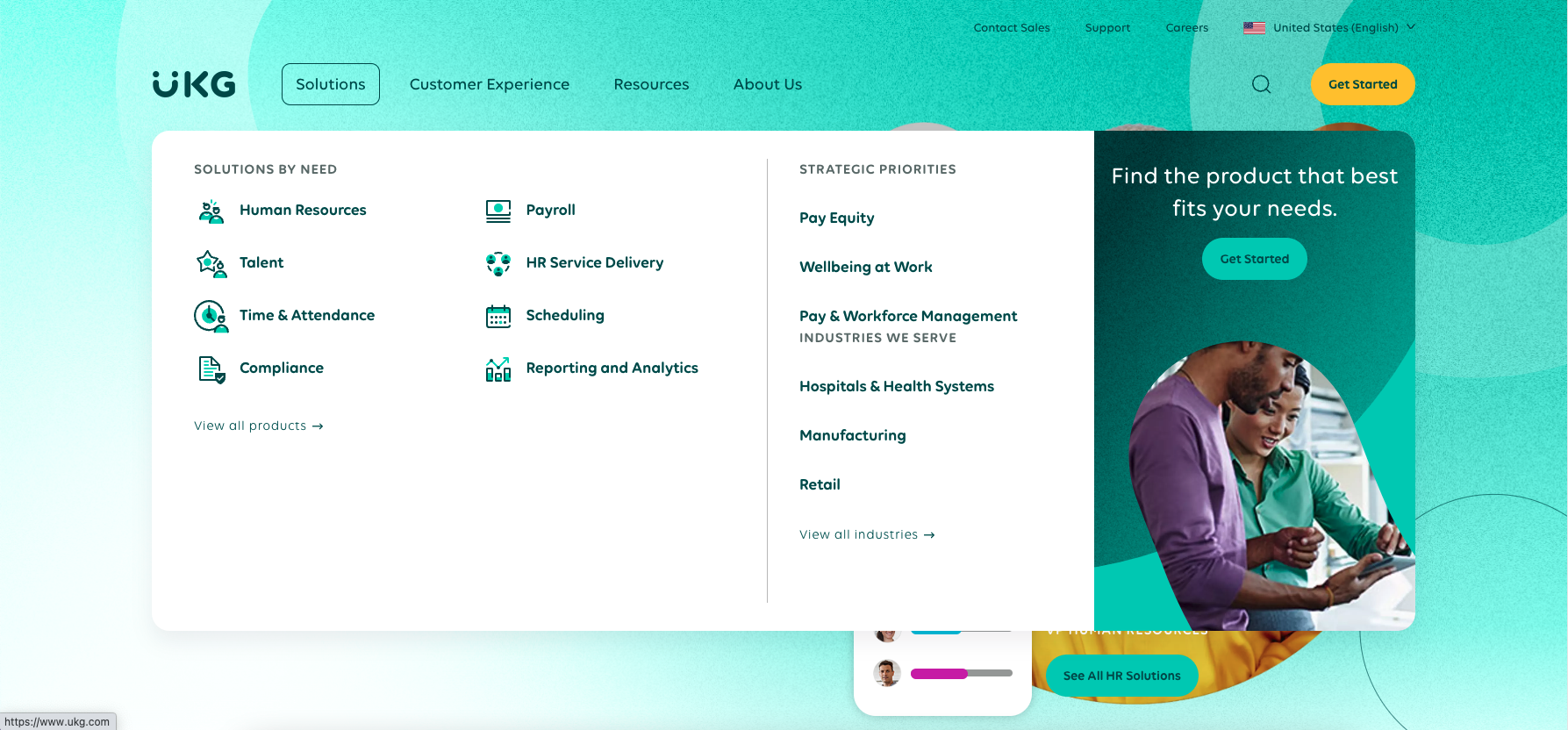1568x730 pixels.
Task: Expand the Customer Experience menu
Action: (489, 84)
